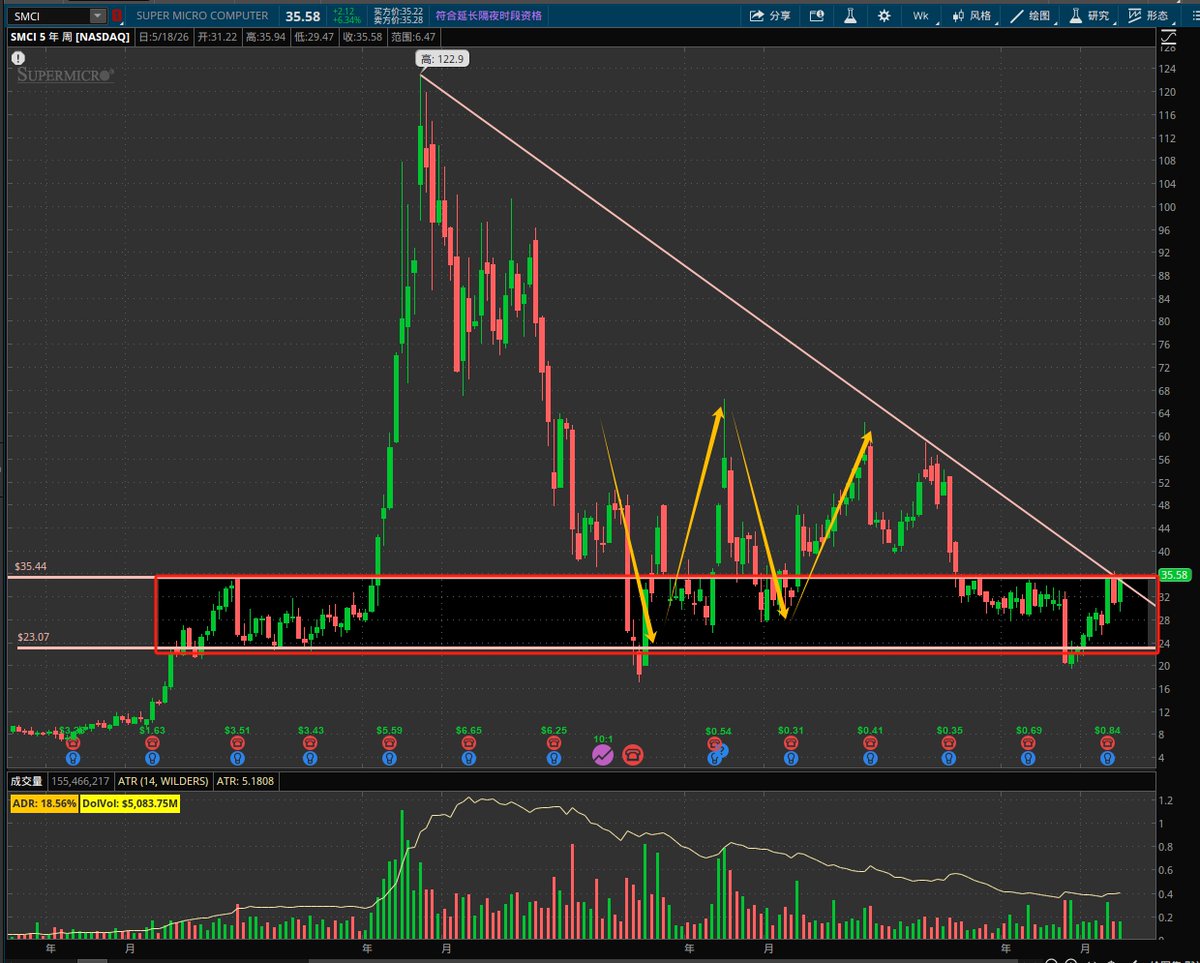Image resolution: width=1200 pixels, height=963 pixels.
Task: Click the ATR: 5.1808 value
Action: (245, 781)
